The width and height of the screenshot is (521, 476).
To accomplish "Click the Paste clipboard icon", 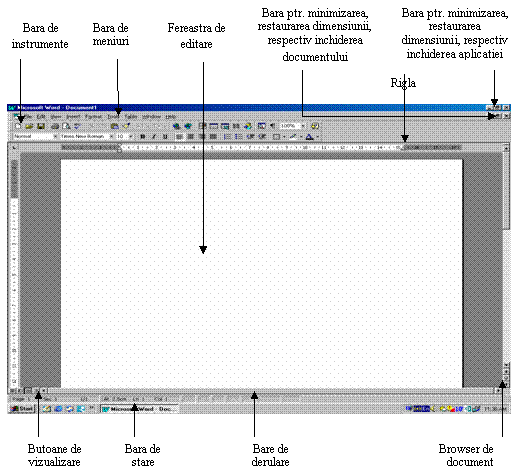I will 114,126.
